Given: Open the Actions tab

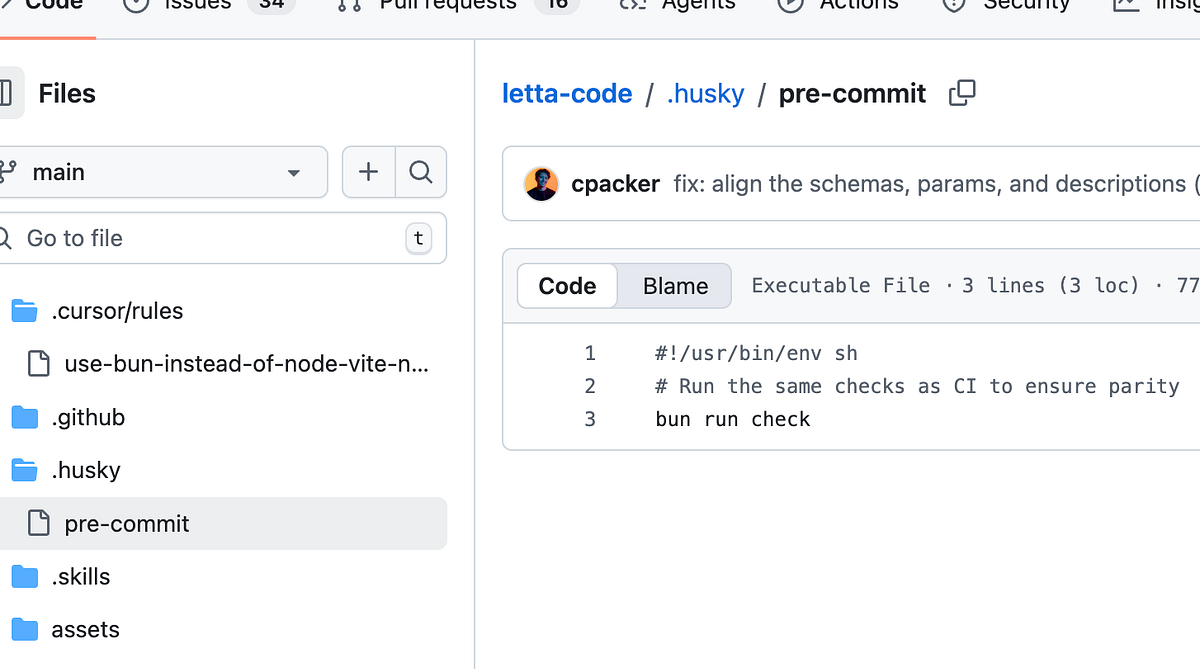Looking at the screenshot, I should point(838,6).
